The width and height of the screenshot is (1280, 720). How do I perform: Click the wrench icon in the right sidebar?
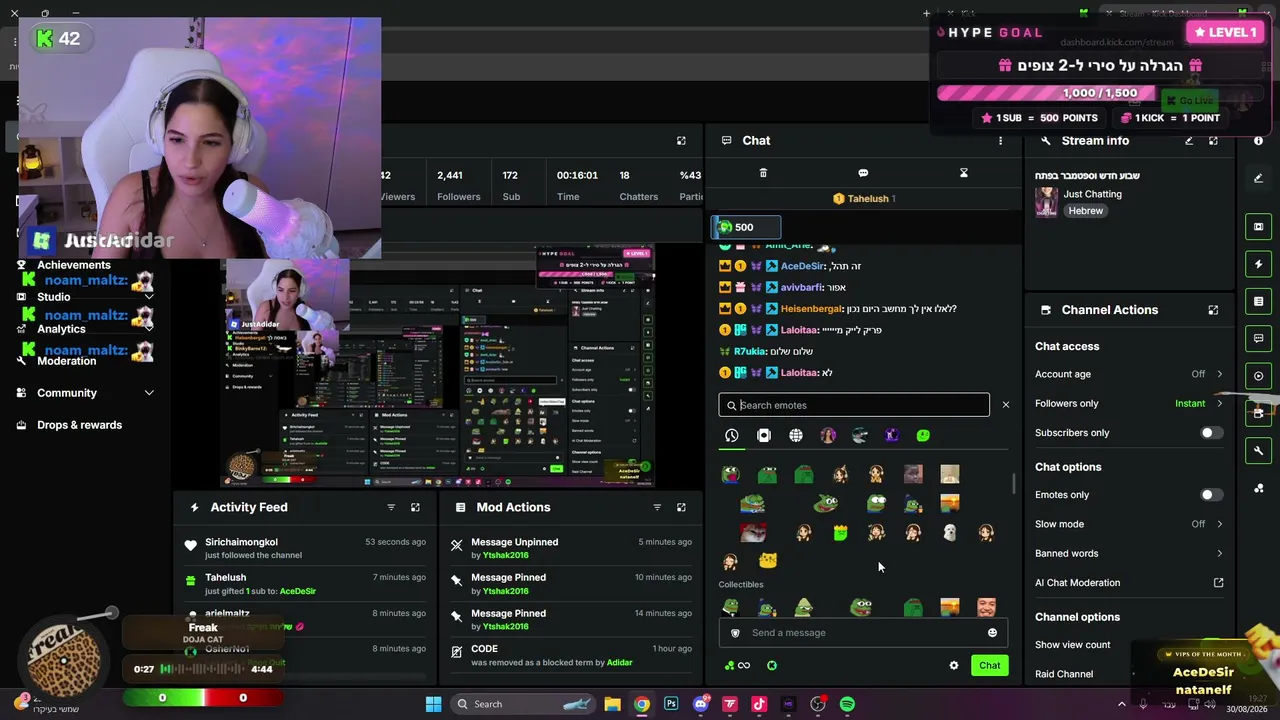coord(1258,451)
